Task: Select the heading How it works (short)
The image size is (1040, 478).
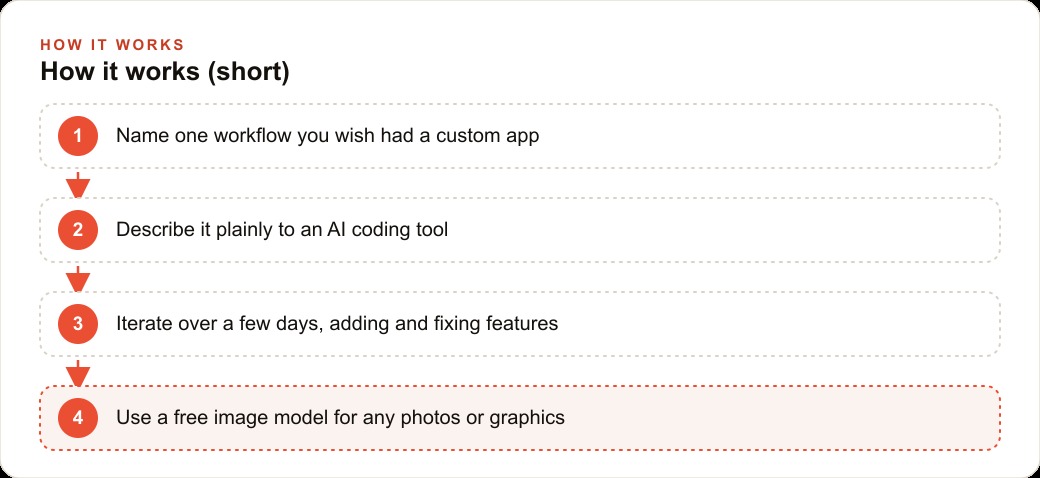Action: tap(164, 72)
